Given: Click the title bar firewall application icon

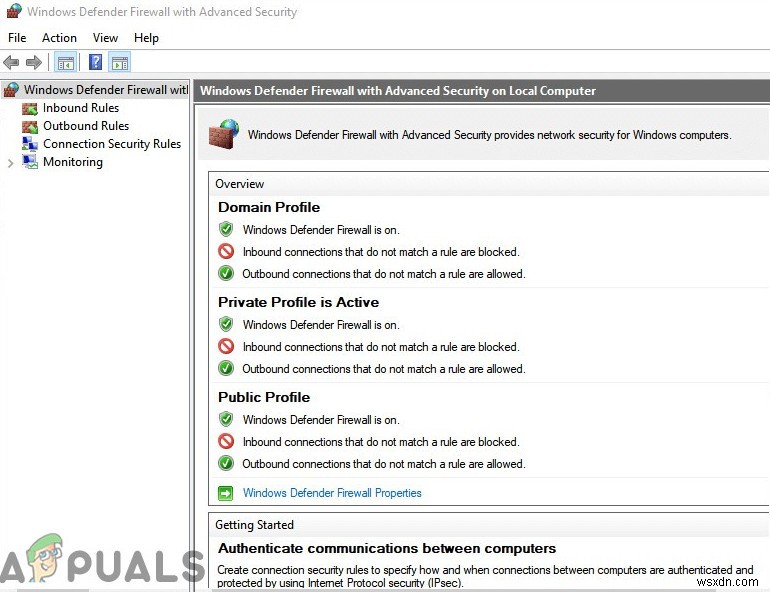Looking at the screenshot, I should point(14,11).
